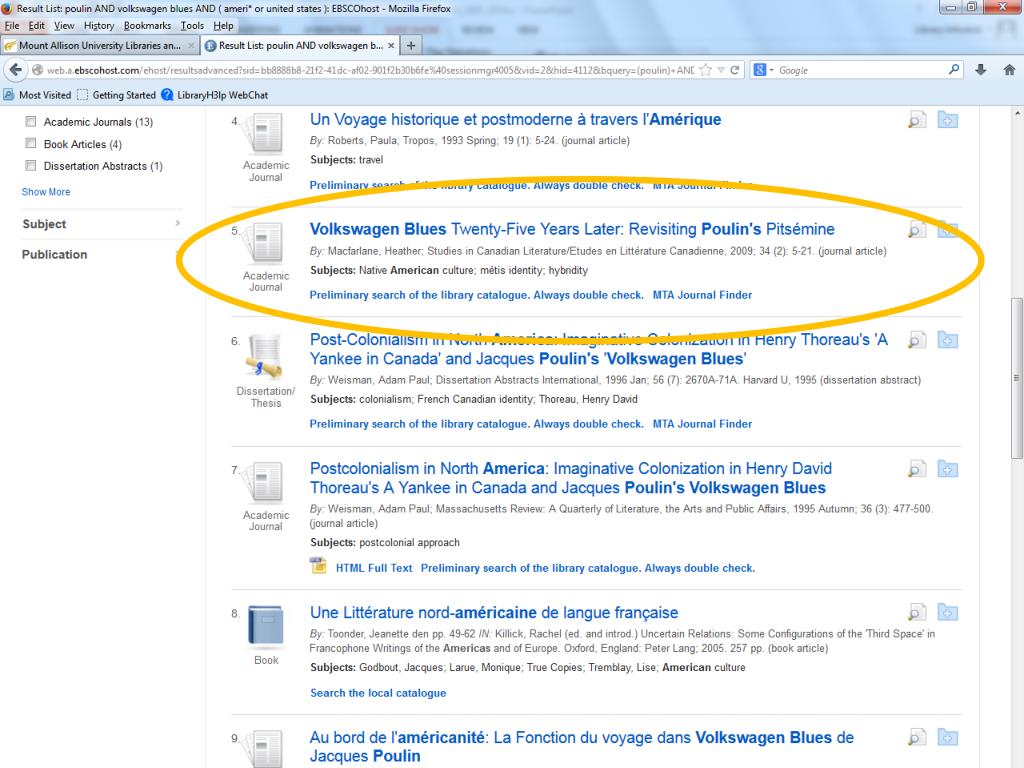Open the Most Visited bookmarks
The width and height of the screenshot is (1024, 768).
pyautogui.click(x=37, y=95)
